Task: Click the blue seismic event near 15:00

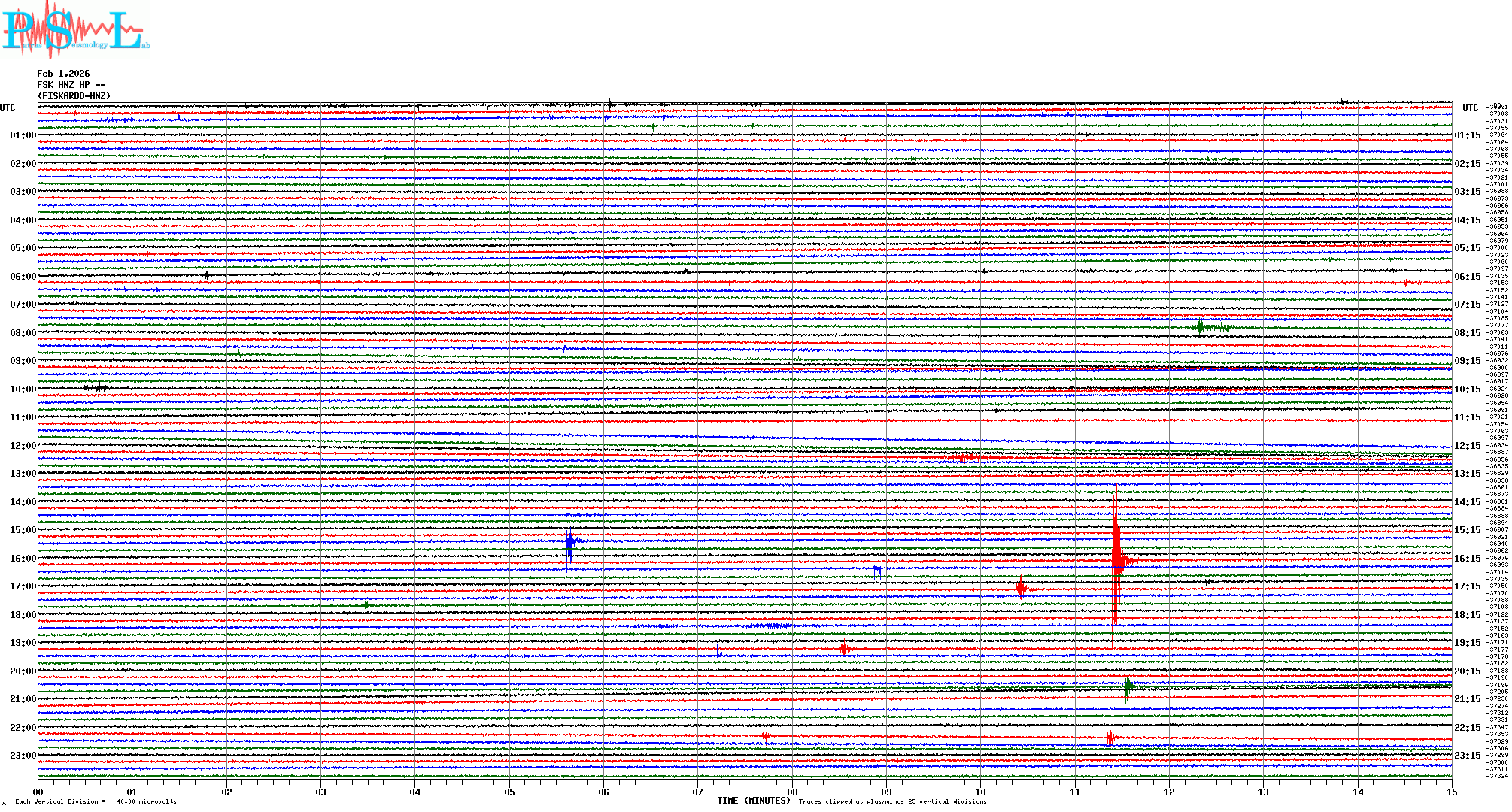Action: [570, 541]
